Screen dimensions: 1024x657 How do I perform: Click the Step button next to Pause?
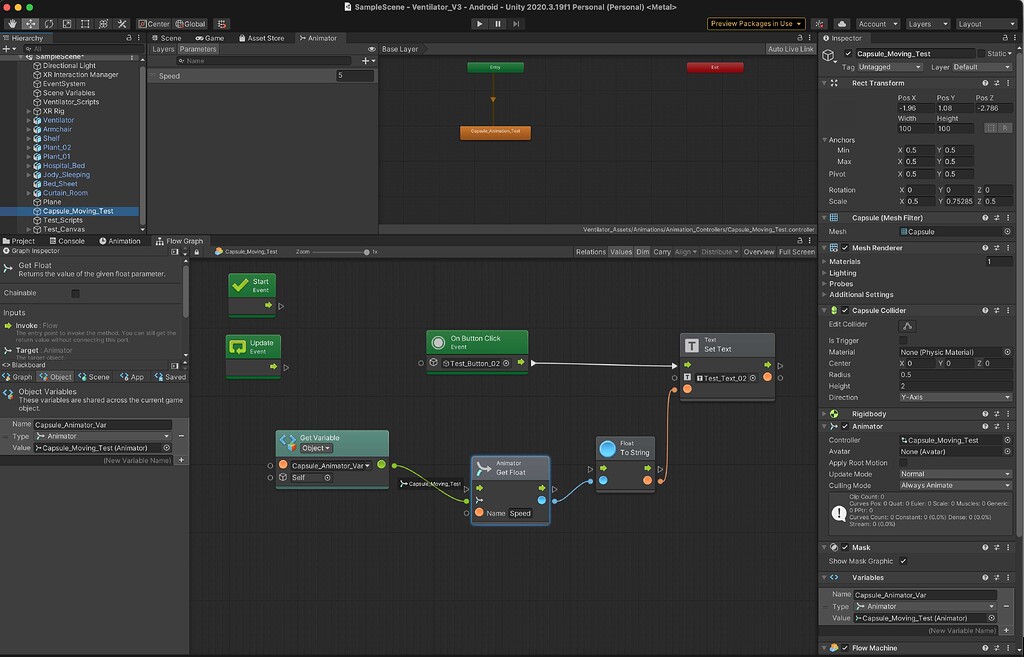pos(515,23)
